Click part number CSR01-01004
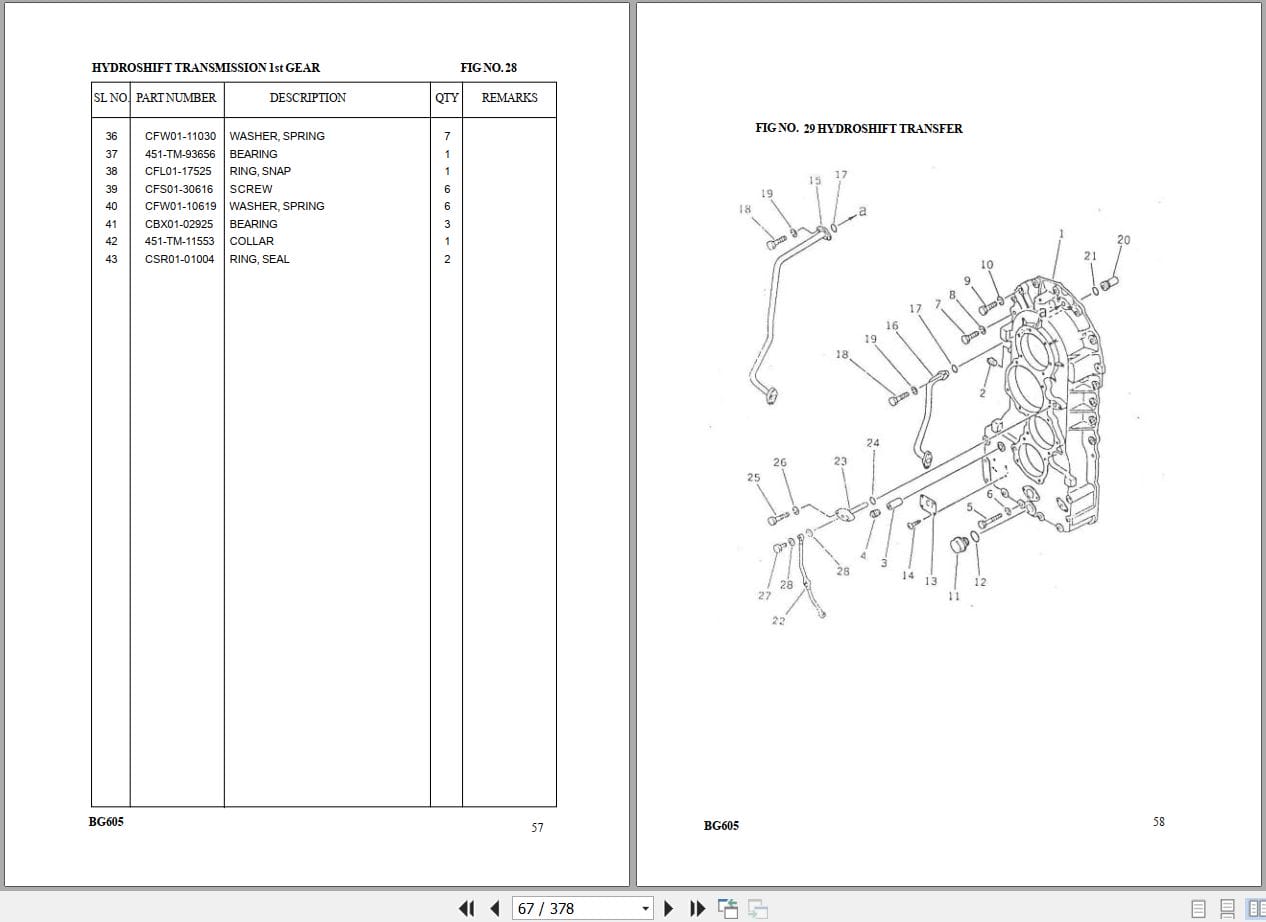This screenshot has height=922, width=1266. 179,259
